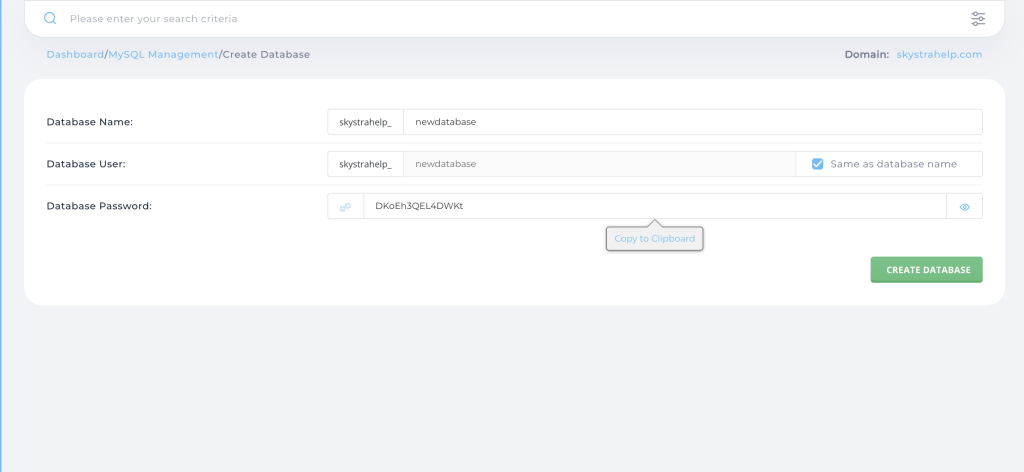Click the Create Database breadcrumb item
Image resolution: width=1024 pixels, height=472 pixels.
click(x=266, y=54)
